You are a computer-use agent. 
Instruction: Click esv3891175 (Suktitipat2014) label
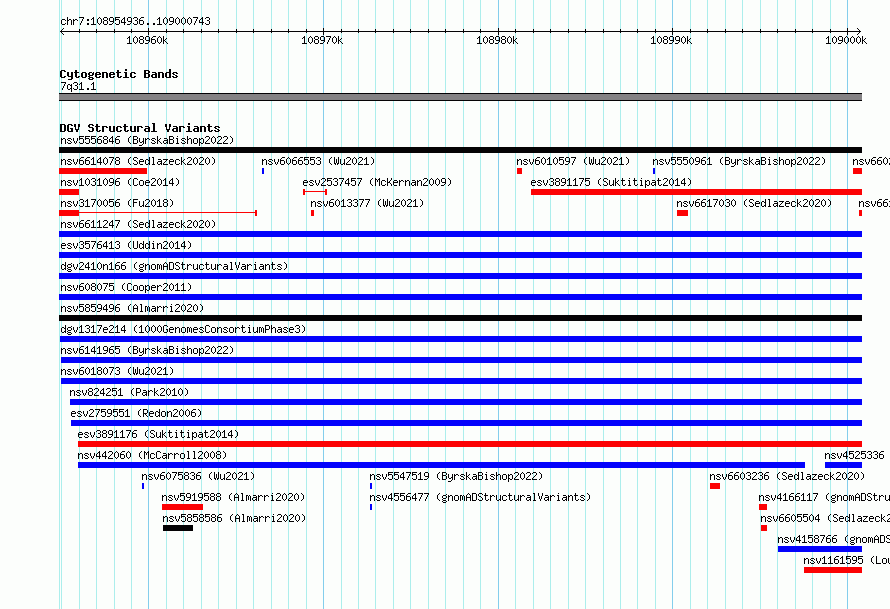coord(611,182)
